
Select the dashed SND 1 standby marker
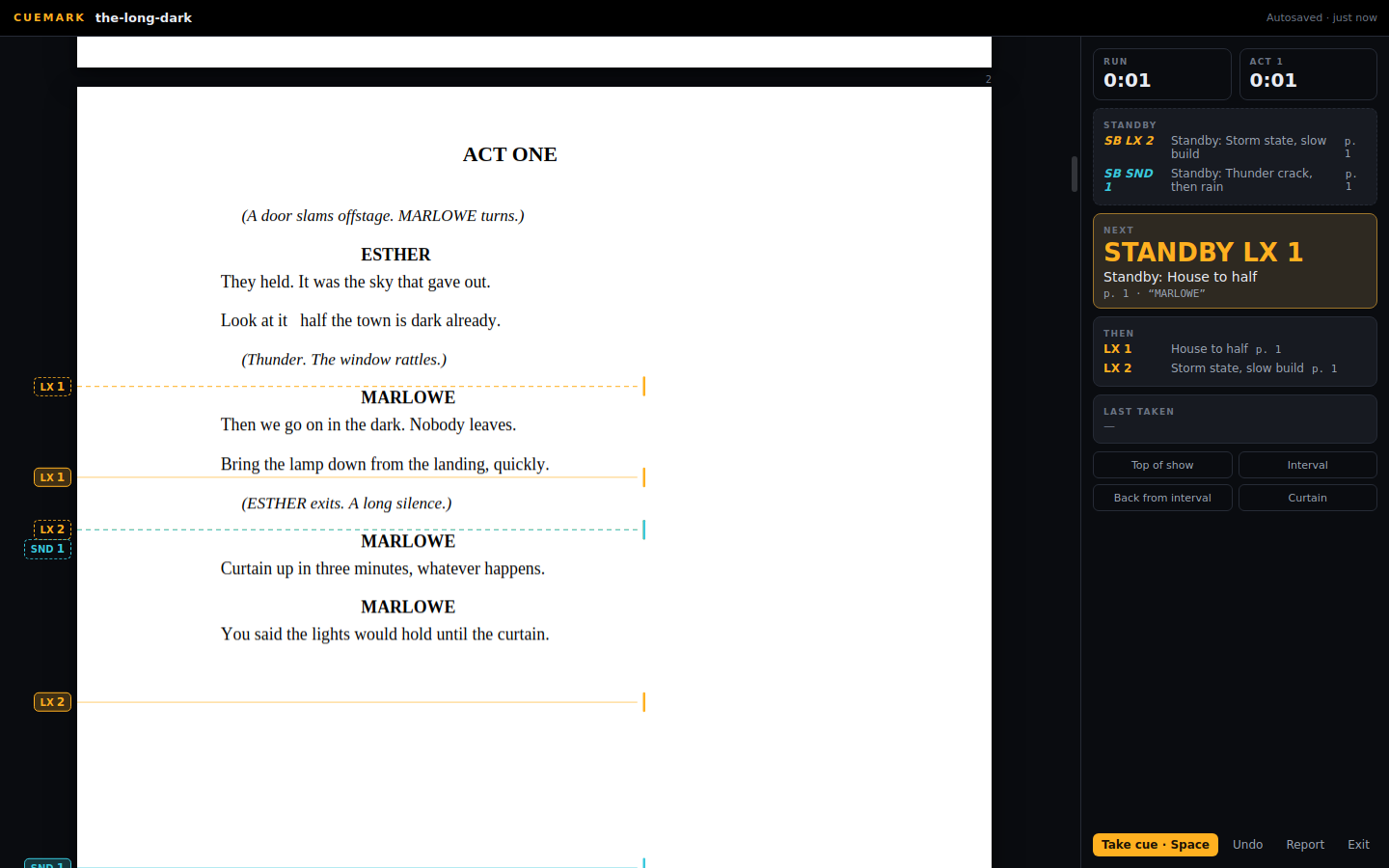pyautogui.click(x=47, y=549)
